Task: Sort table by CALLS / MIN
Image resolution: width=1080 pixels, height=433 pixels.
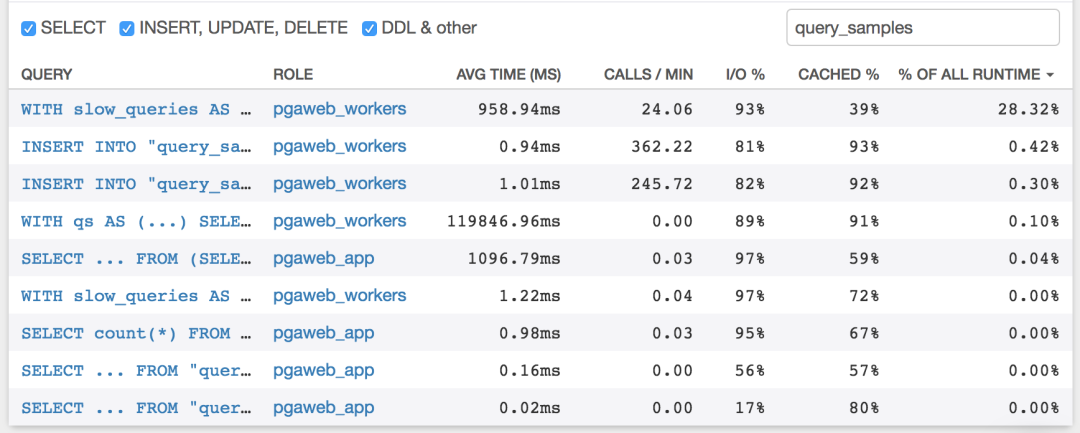Action: coord(648,75)
